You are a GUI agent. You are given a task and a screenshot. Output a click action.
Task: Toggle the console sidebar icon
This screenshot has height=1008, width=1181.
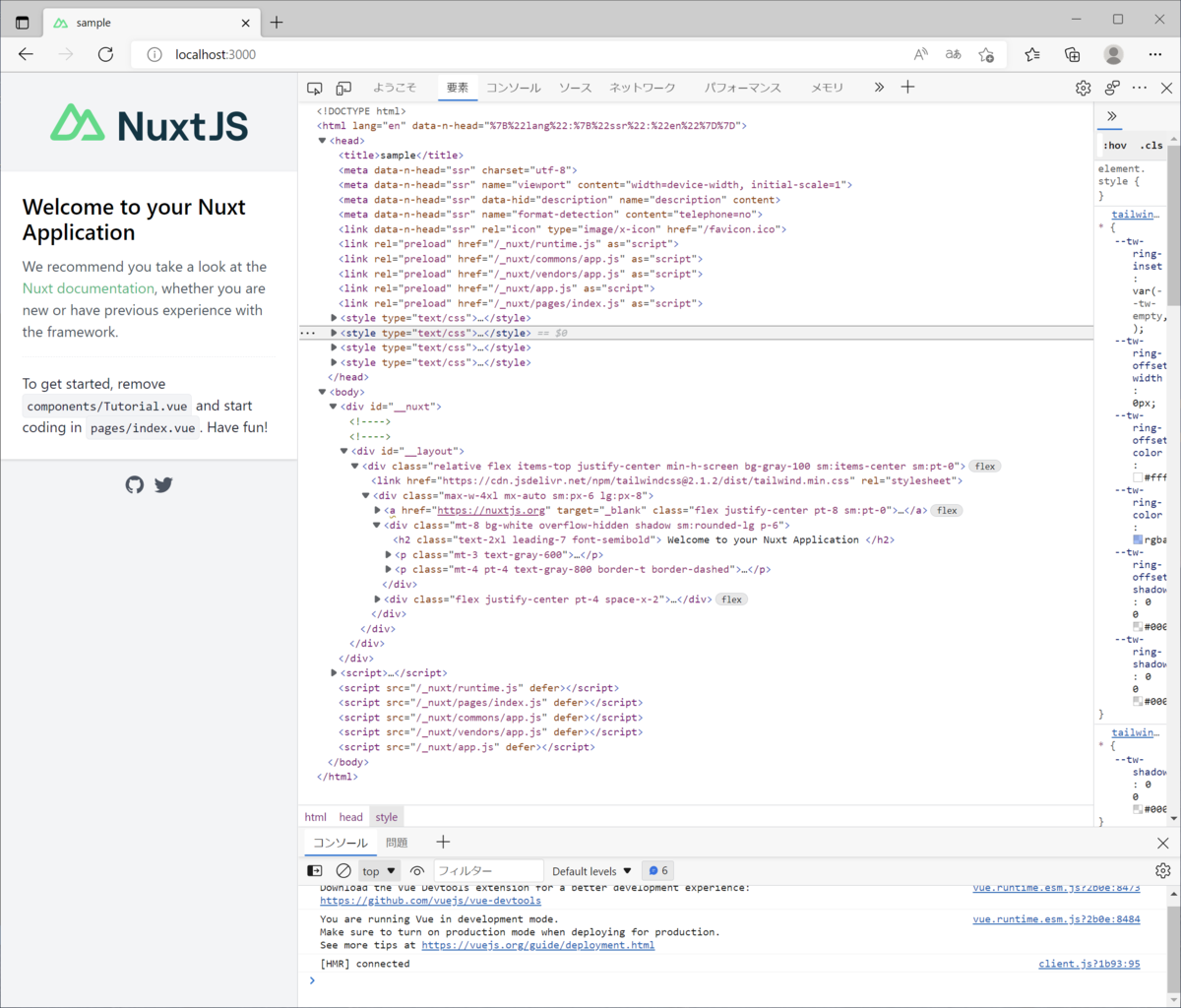(315, 870)
